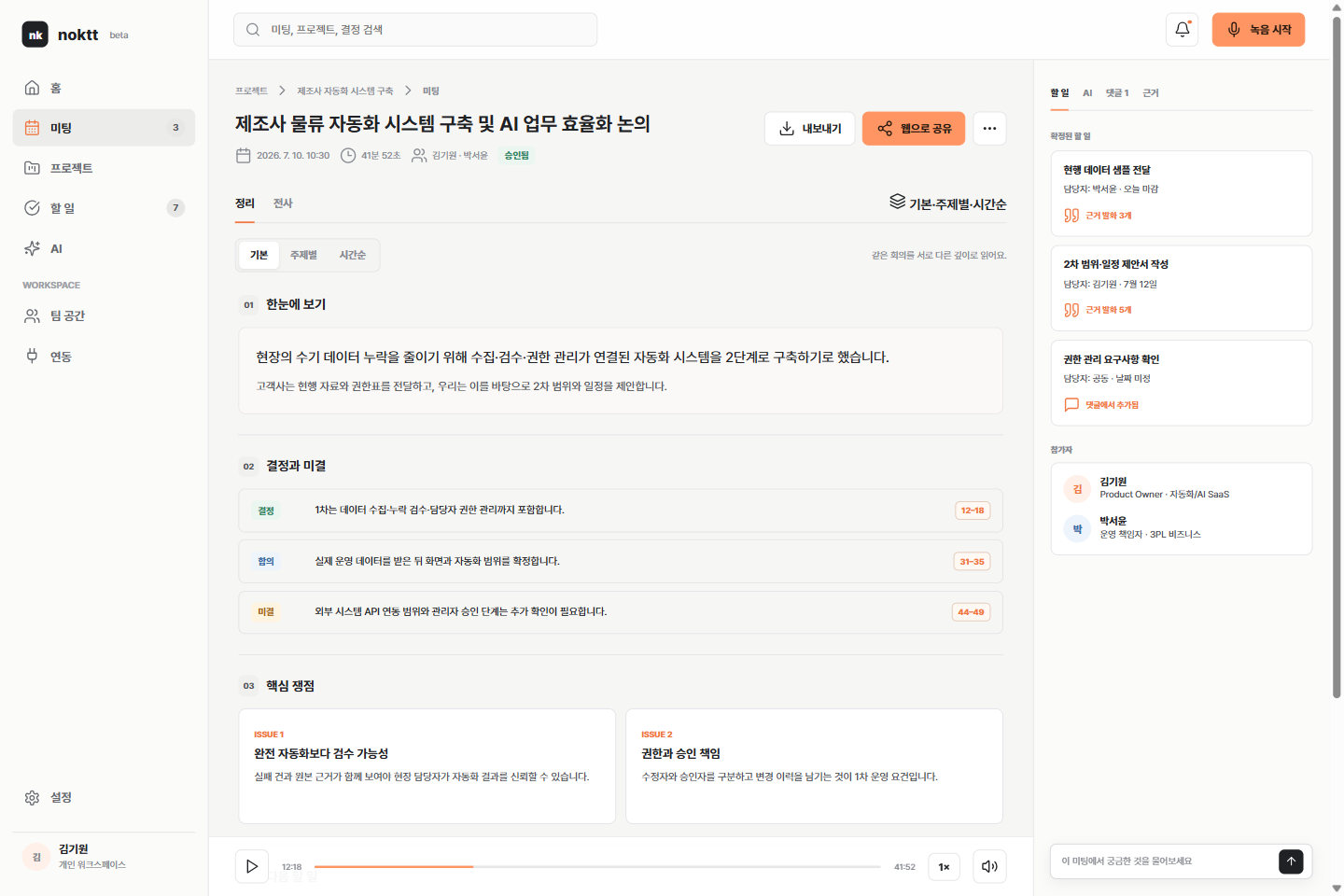Click the 승인됨 status badge
This screenshot has height=896, width=1344.
pyautogui.click(x=516, y=155)
